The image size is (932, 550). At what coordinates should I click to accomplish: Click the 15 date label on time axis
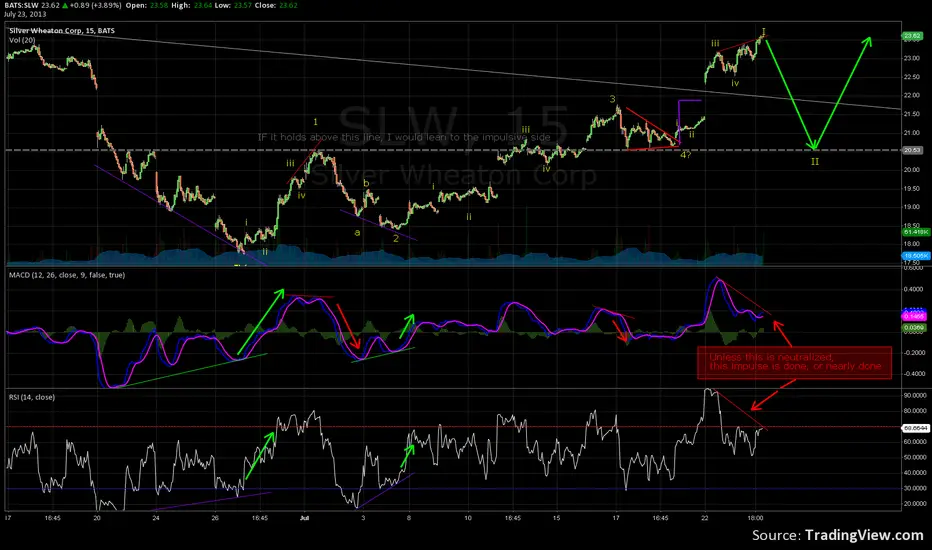(557, 518)
